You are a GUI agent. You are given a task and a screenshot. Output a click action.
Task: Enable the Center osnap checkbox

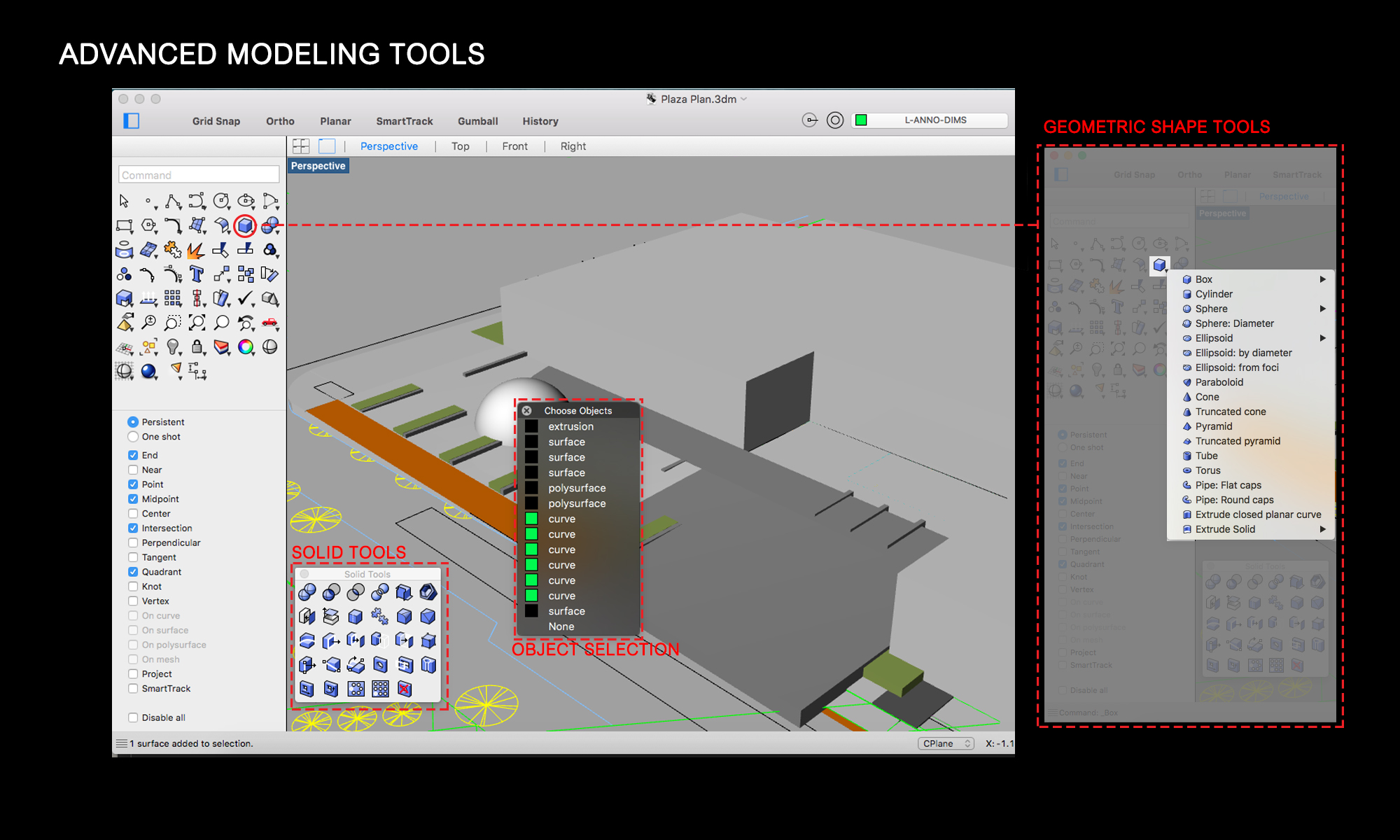point(133,514)
